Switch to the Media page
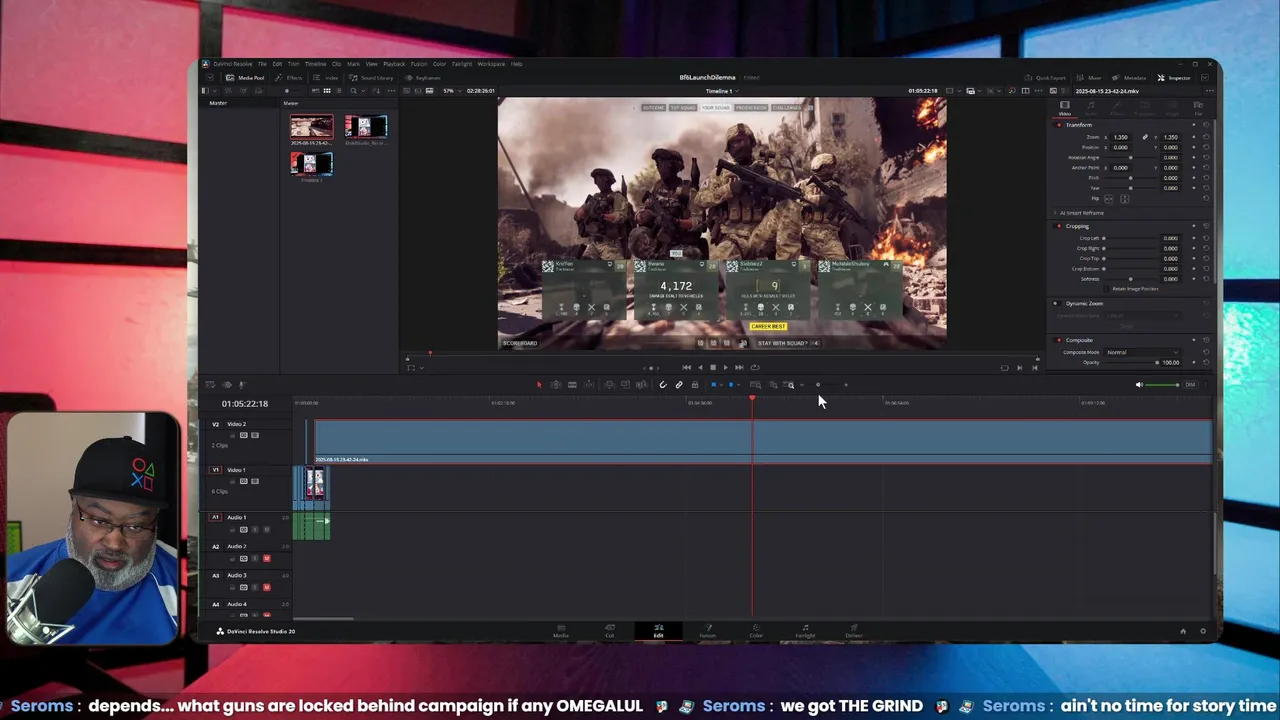1280x720 pixels. point(561,631)
